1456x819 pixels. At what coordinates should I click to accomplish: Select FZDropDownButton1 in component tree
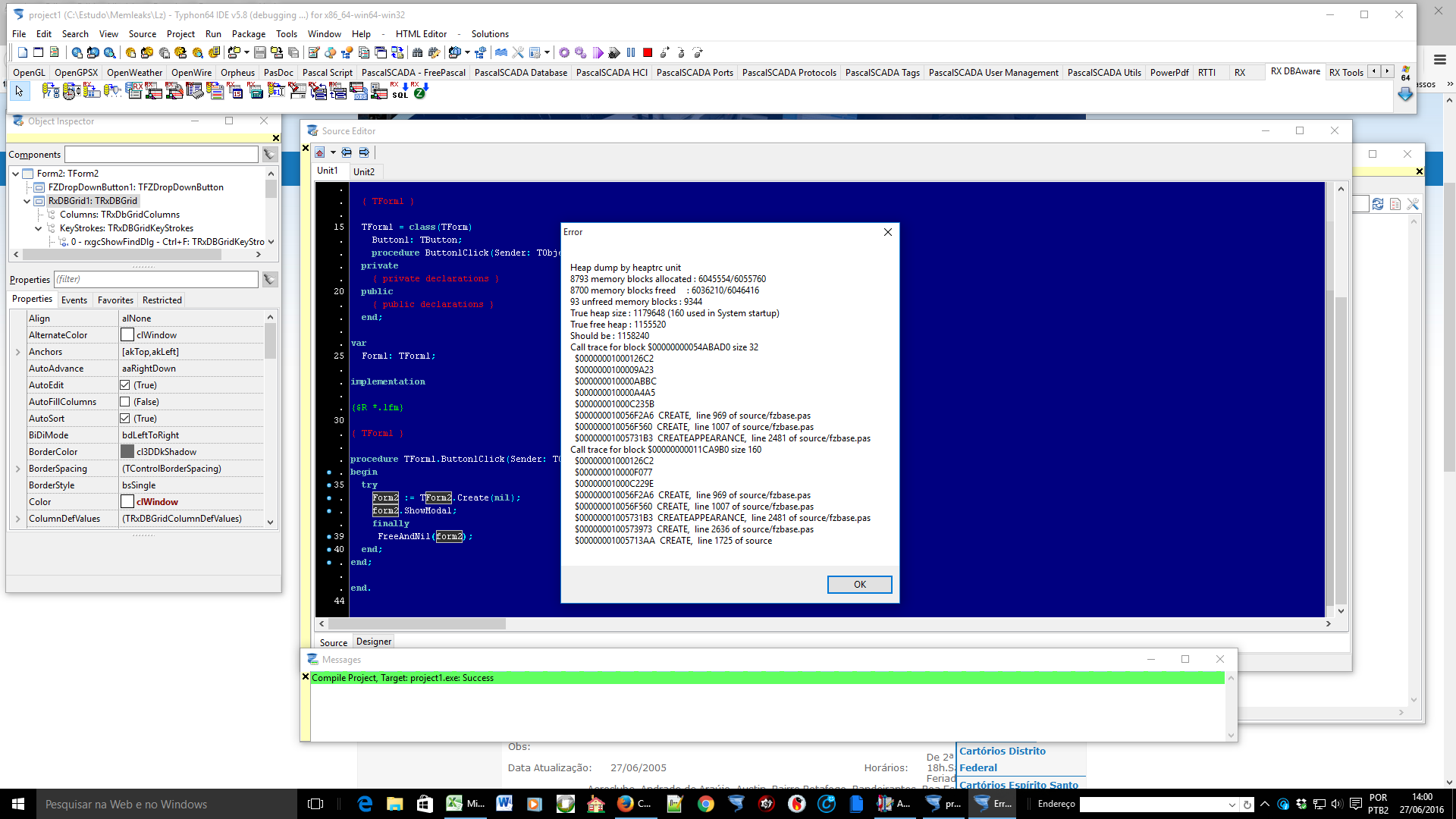[x=136, y=187]
